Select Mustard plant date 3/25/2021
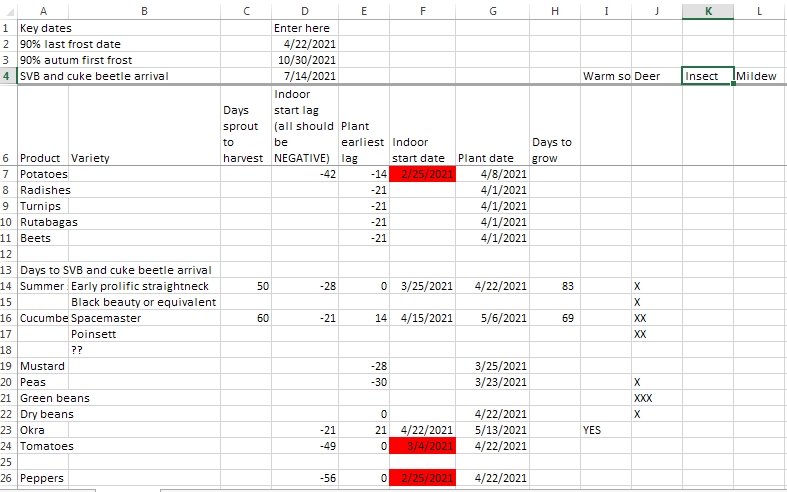Image resolution: width=787 pixels, height=492 pixels. [492, 366]
